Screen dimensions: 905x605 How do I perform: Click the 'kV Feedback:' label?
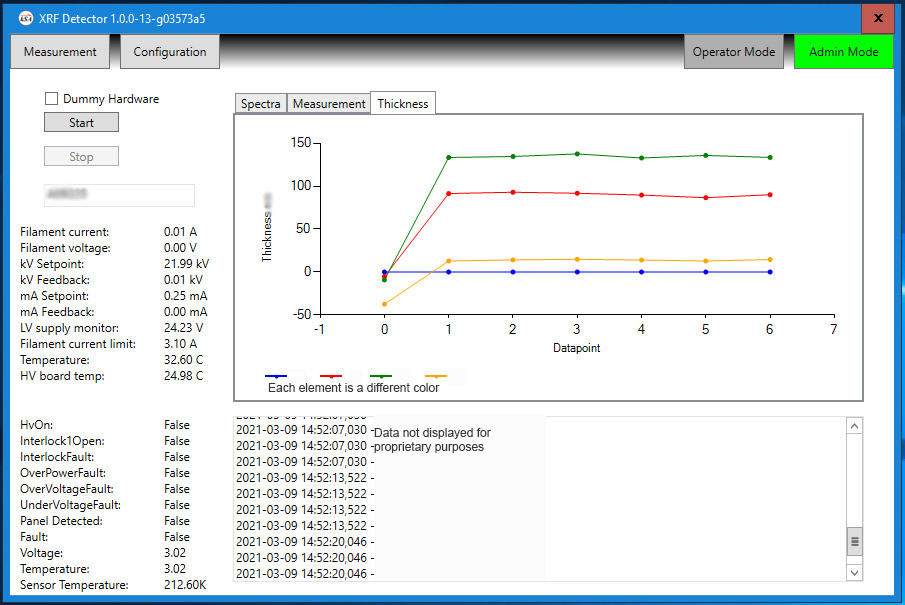(55, 280)
